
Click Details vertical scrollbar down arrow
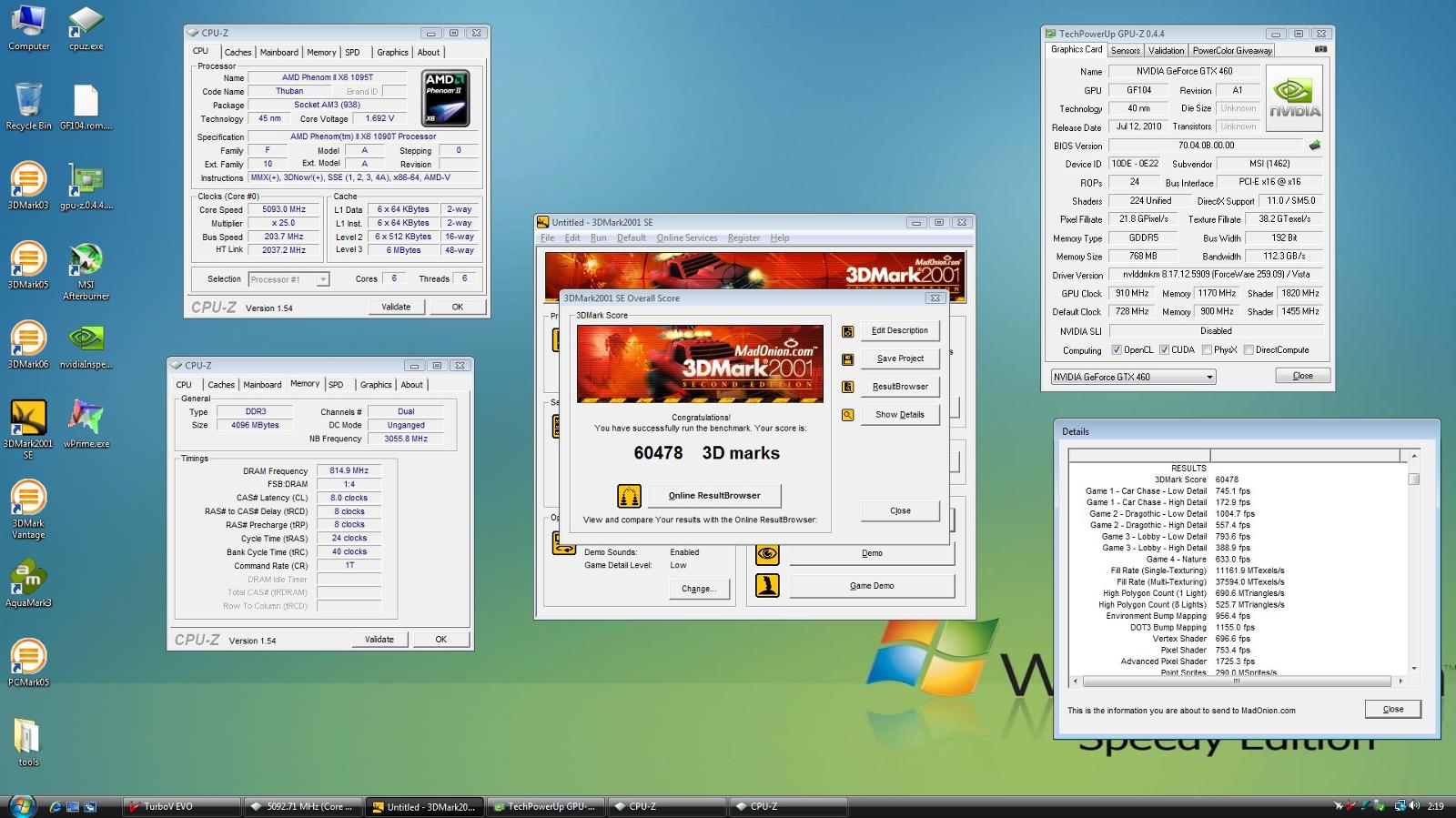coord(1413,668)
